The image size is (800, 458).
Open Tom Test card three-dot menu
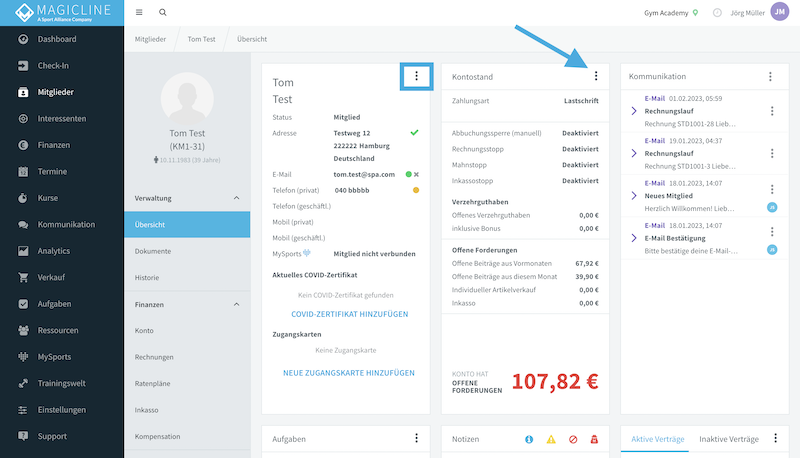point(416,76)
